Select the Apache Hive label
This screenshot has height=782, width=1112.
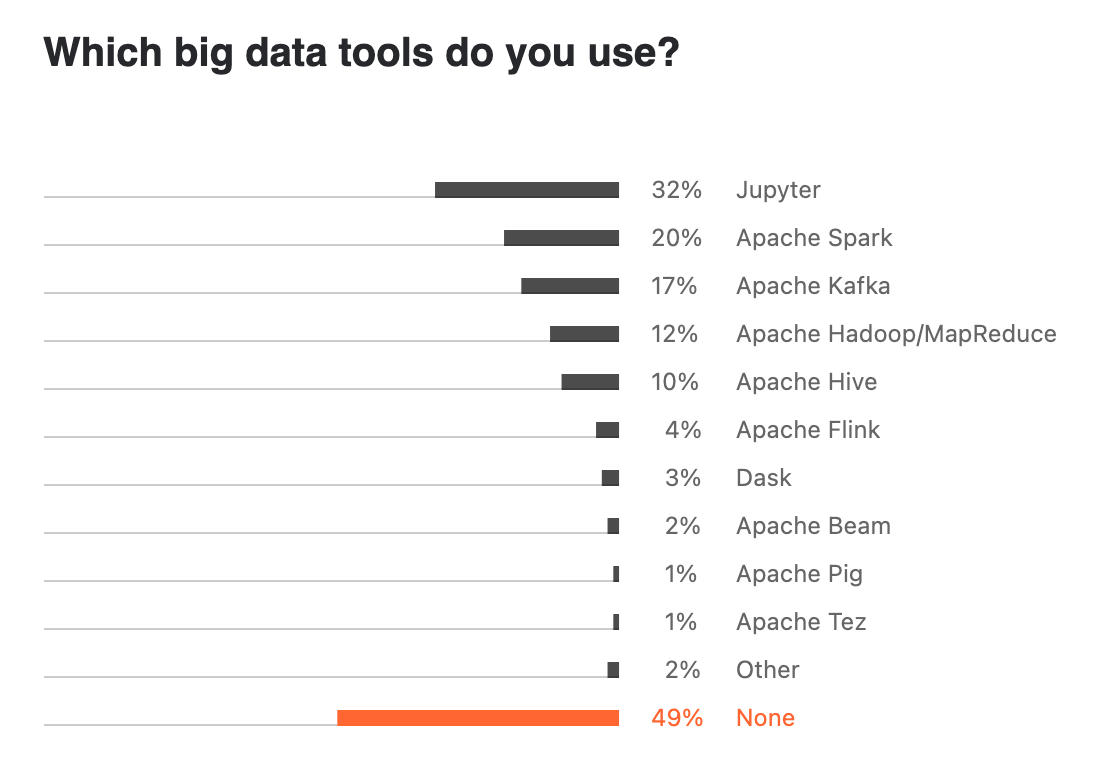coord(806,382)
